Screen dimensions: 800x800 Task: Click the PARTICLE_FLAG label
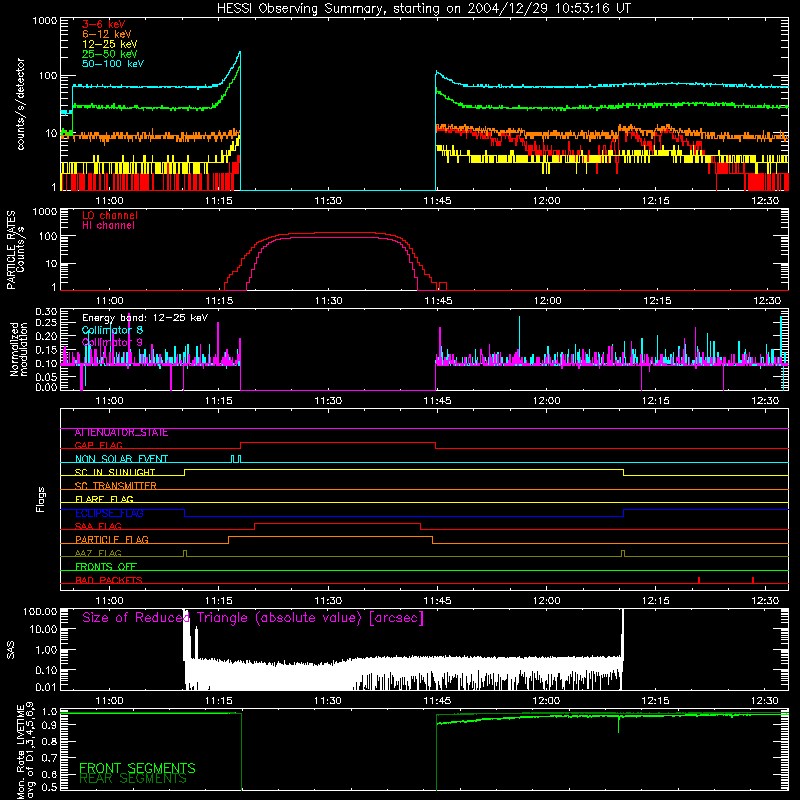coord(112,540)
